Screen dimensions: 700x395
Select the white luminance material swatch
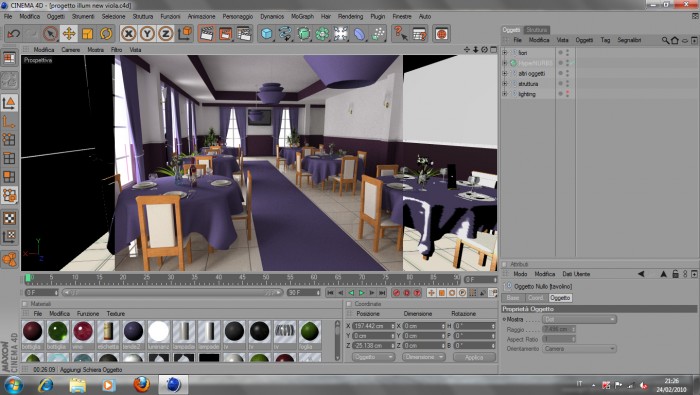[158, 332]
